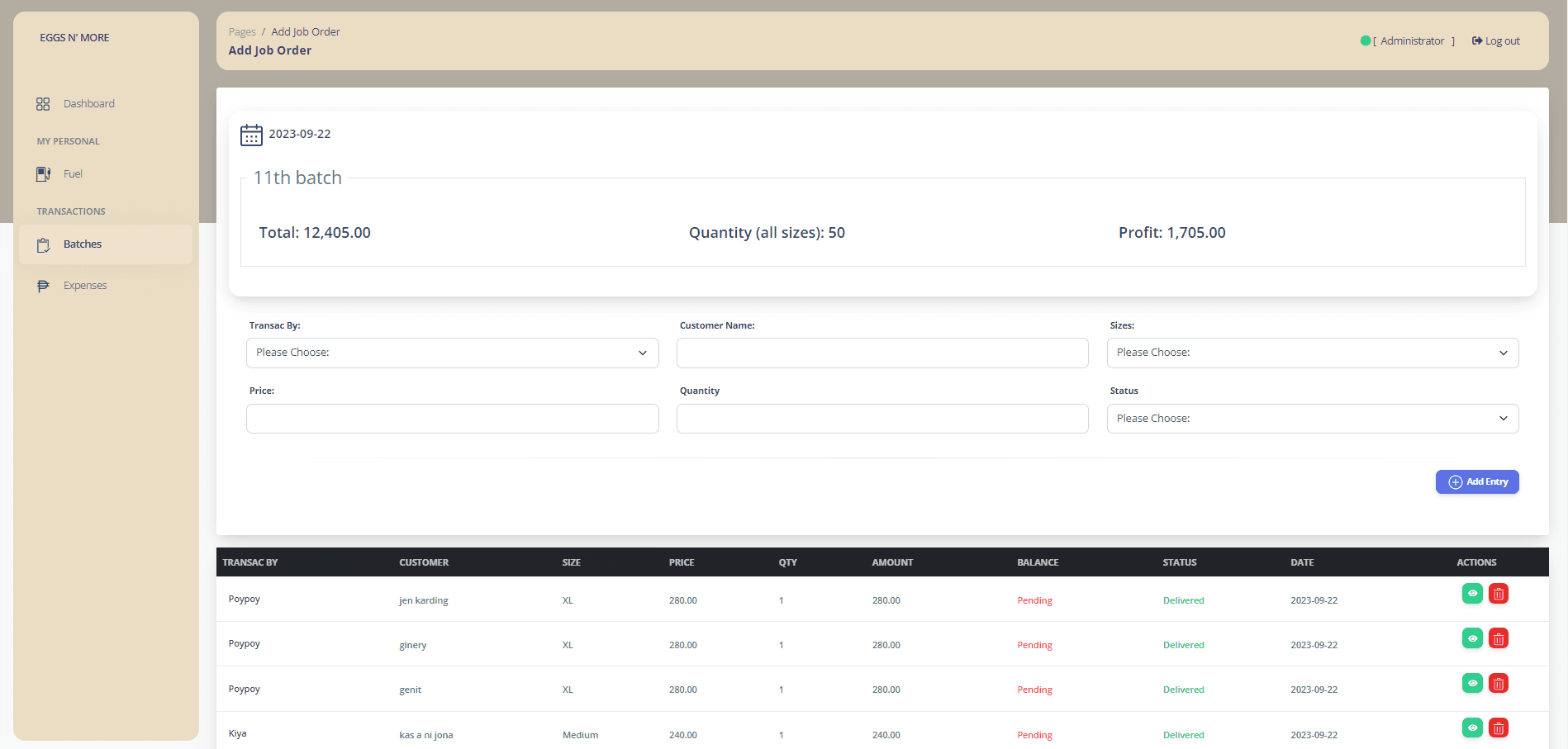Focus the Price input field
The width and height of the screenshot is (1568, 749).
(x=453, y=419)
